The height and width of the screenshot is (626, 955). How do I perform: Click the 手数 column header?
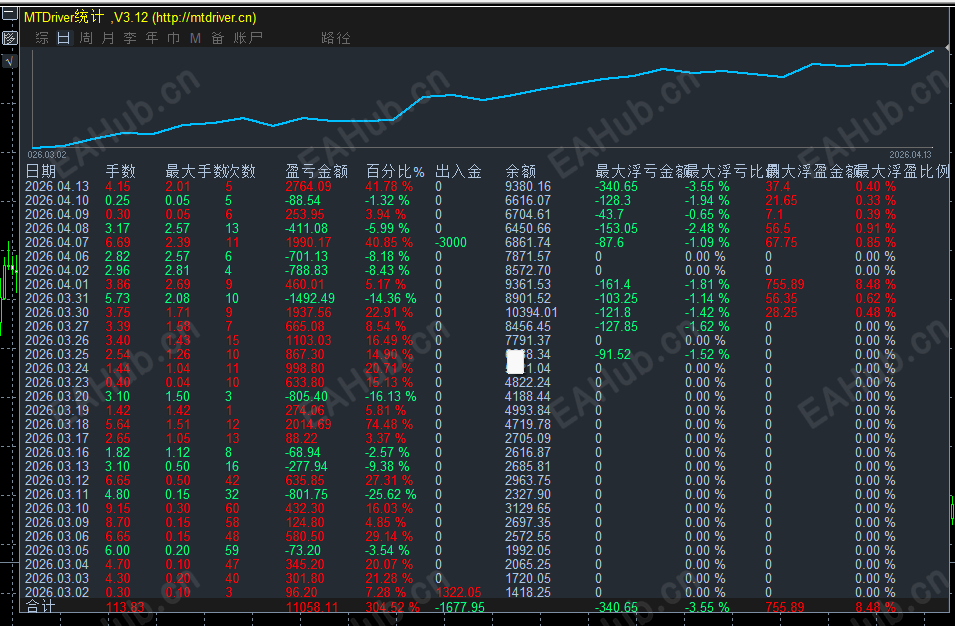pos(121,171)
